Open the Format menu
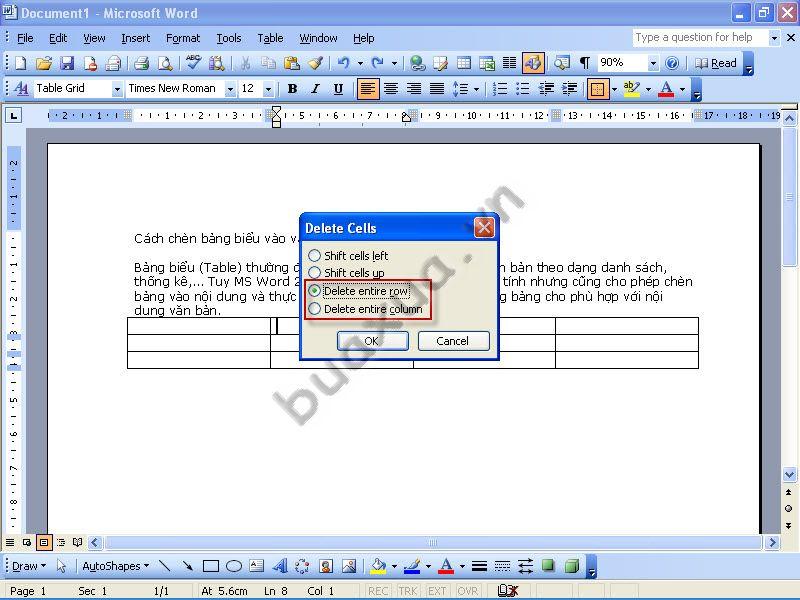The width and height of the screenshot is (800, 600). pos(183,38)
